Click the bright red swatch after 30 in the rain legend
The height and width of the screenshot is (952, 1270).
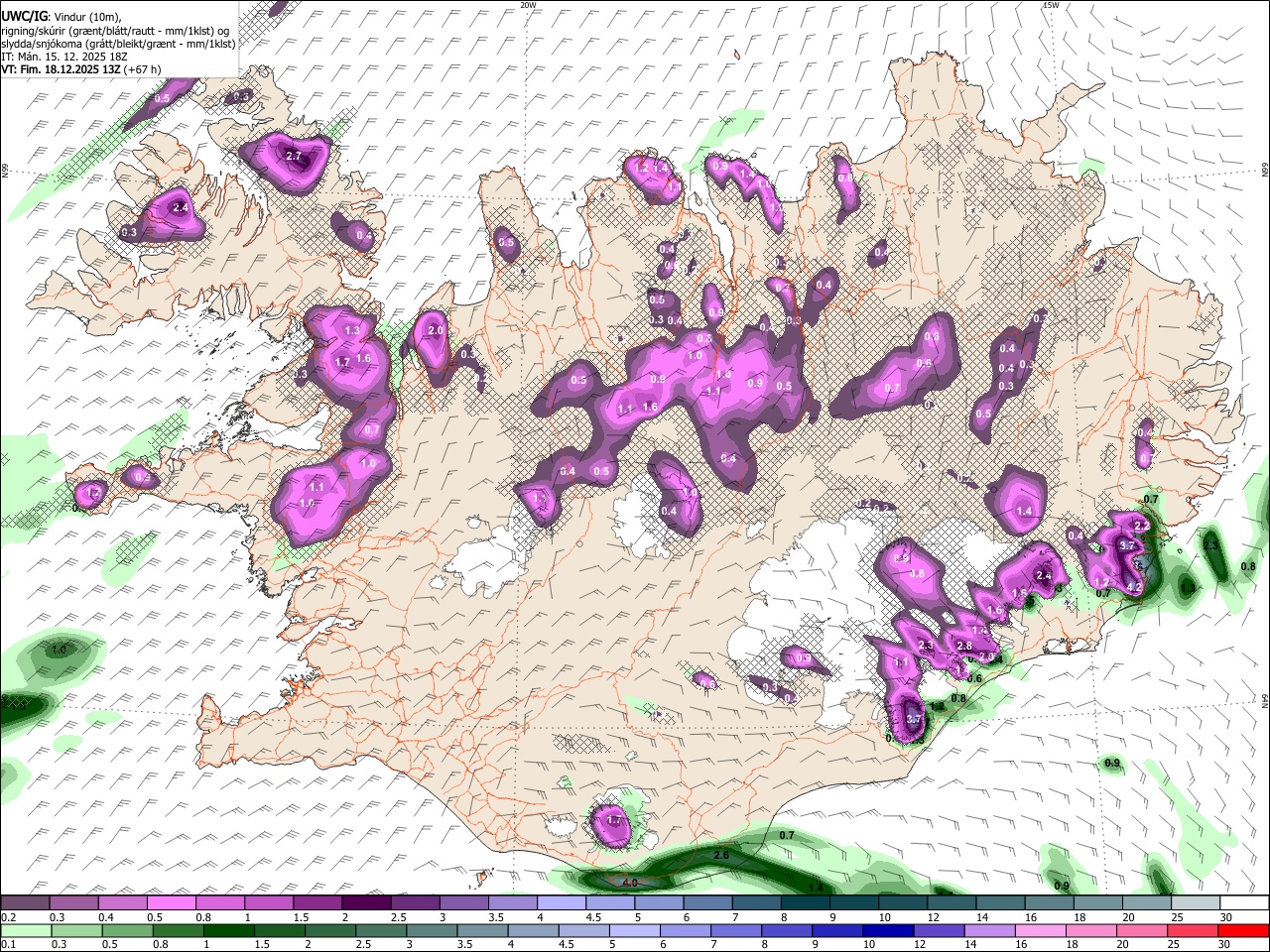click(x=1243, y=930)
